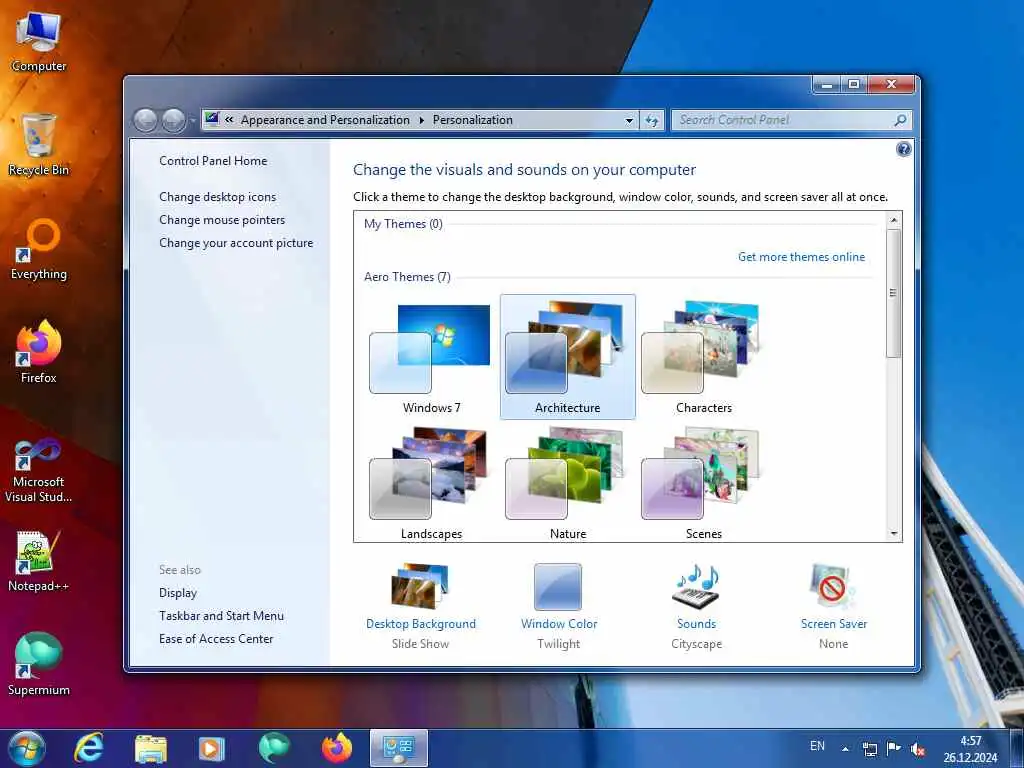Screen dimensions: 1024x768
Task: Click the Action Center flag icon
Action: (893, 748)
